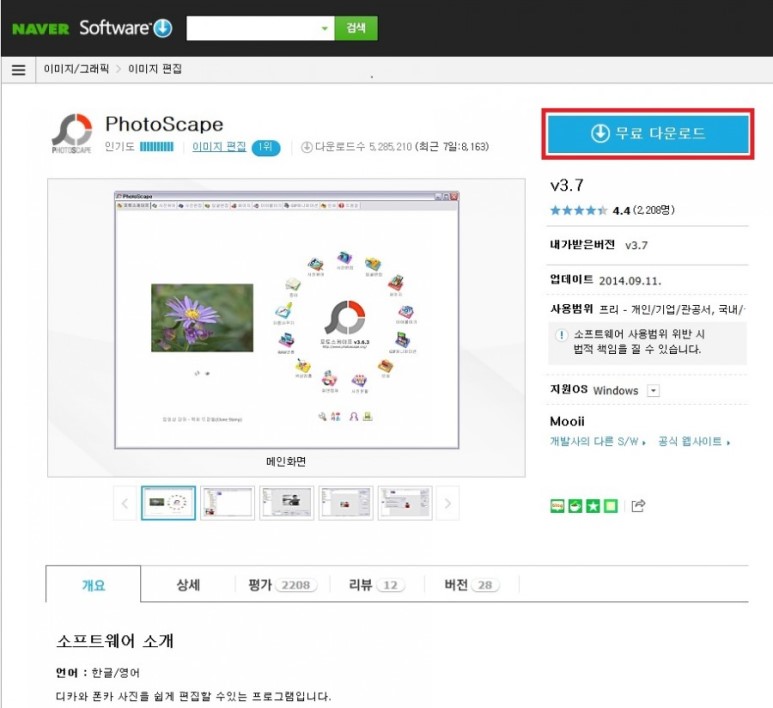773x708 pixels.
Task: Select the fourth screenshot thumbnail
Action: pyautogui.click(x=346, y=503)
